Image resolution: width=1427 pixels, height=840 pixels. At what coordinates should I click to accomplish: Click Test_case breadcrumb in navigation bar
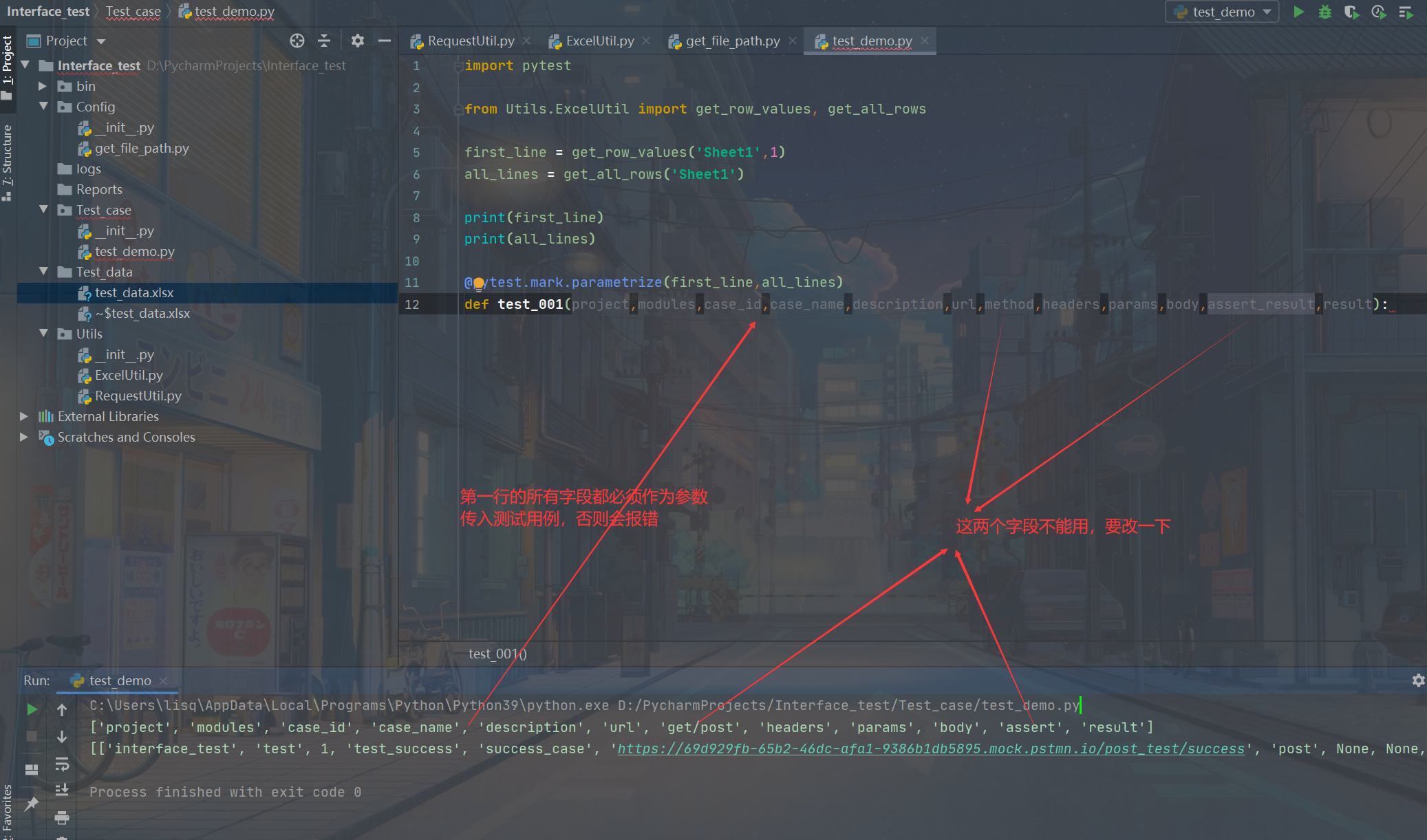tap(133, 12)
